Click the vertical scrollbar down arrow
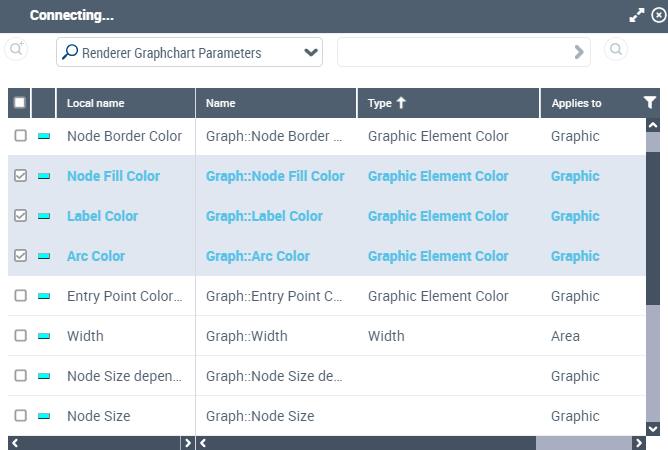Image resolution: width=668 pixels, height=450 pixels. point(653,428)
